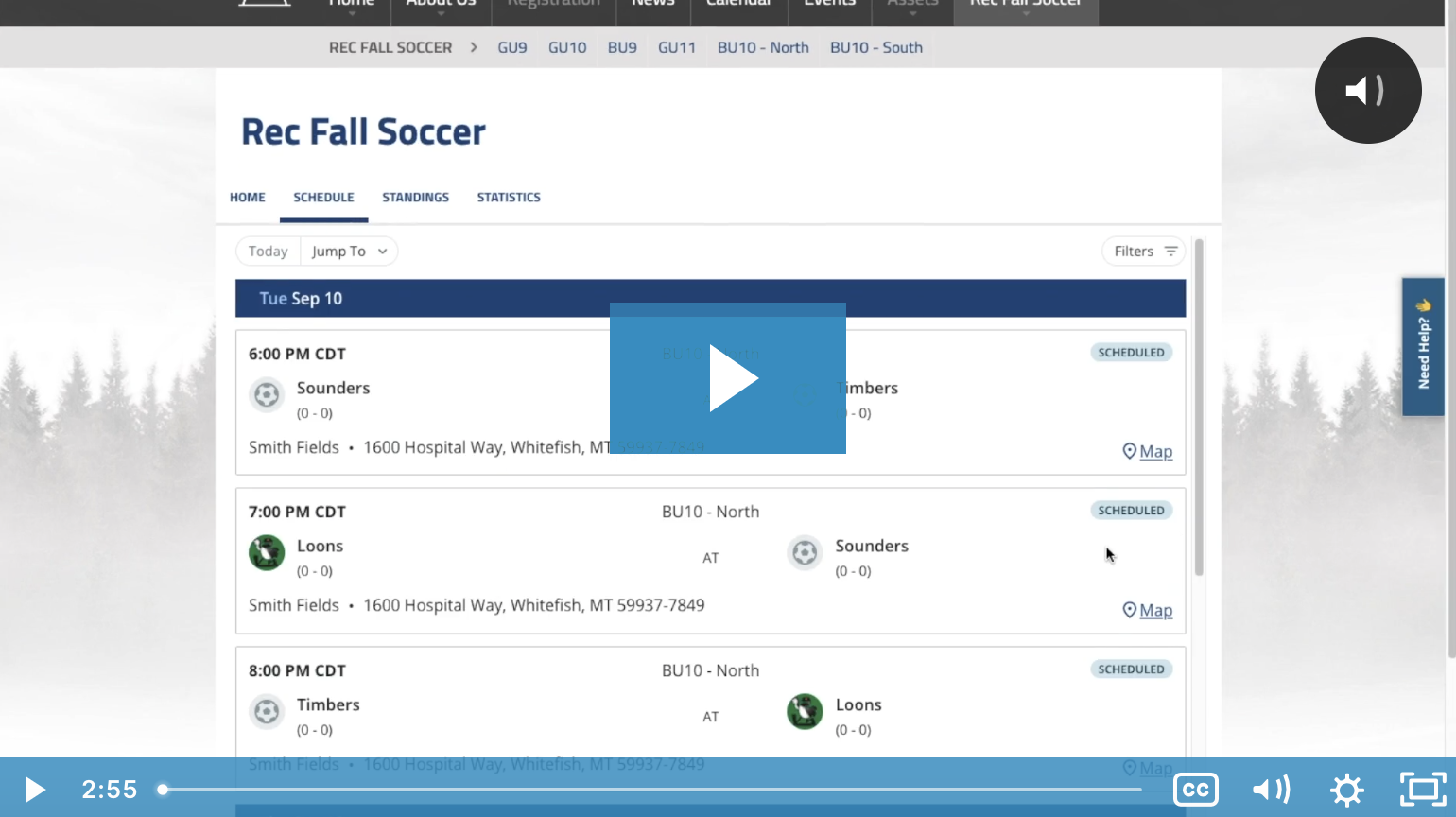Open the GU11 division link
The image size is (1456, 817).
tap(677, 47)
